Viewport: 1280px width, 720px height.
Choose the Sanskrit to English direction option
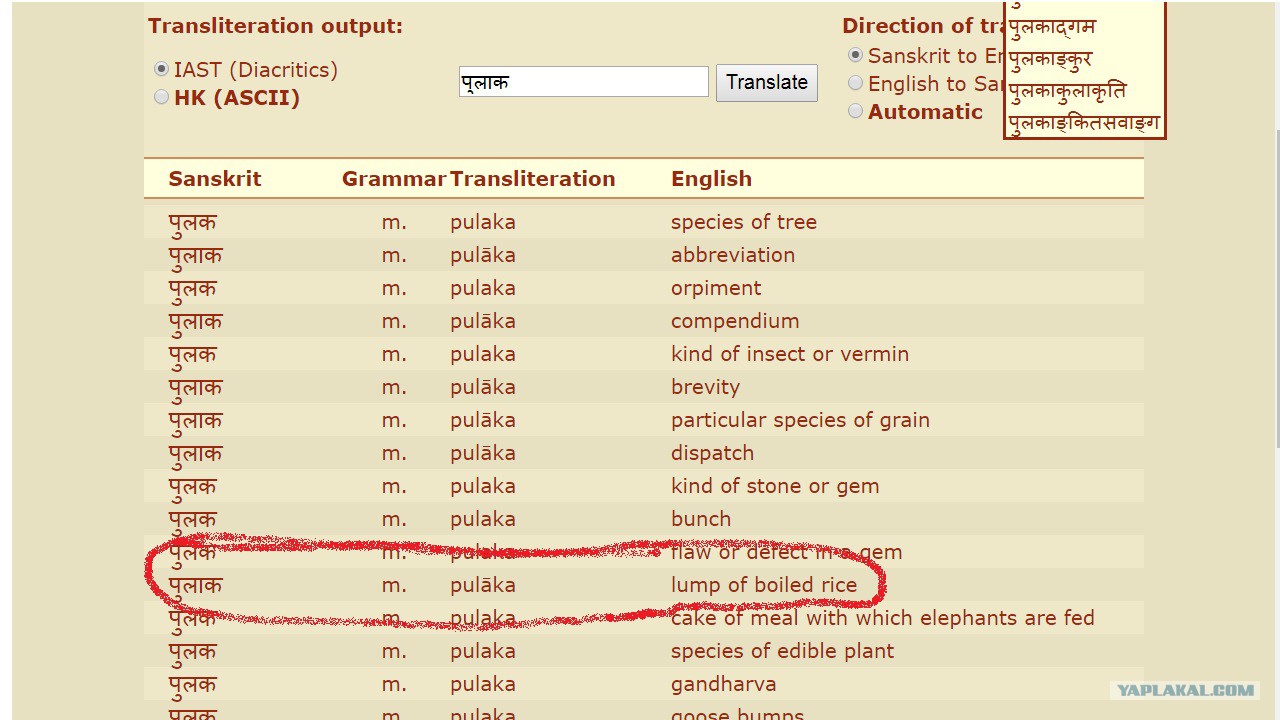pos(855,56)
